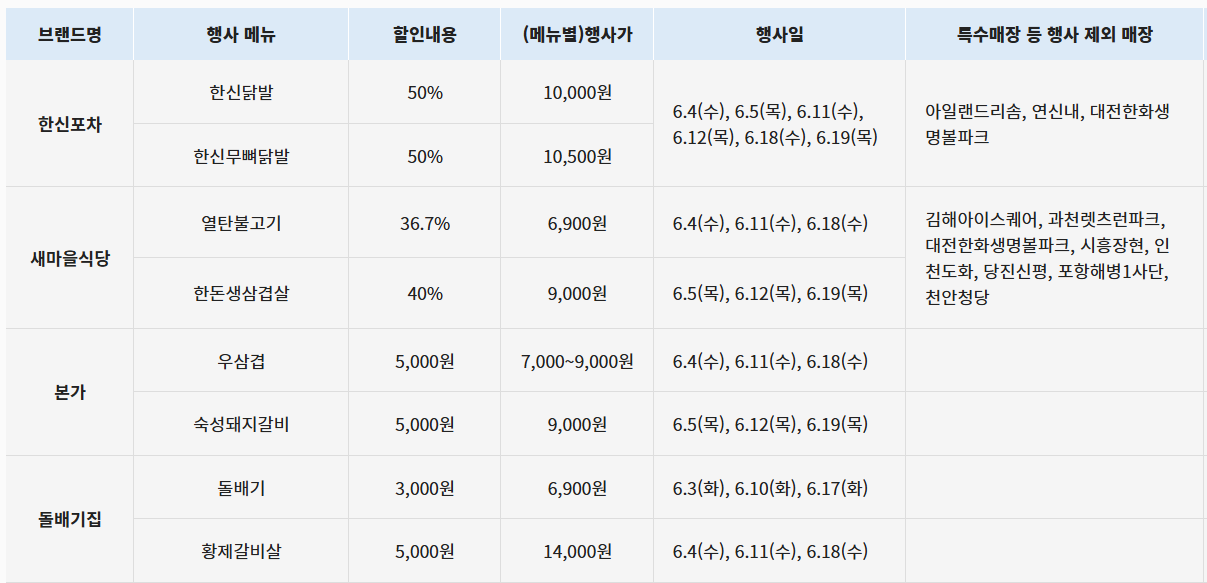Select 5,000원 discount in 우삼겹 row
Image resolution: width=1207 pixels, height=583 pixels.
425,361
